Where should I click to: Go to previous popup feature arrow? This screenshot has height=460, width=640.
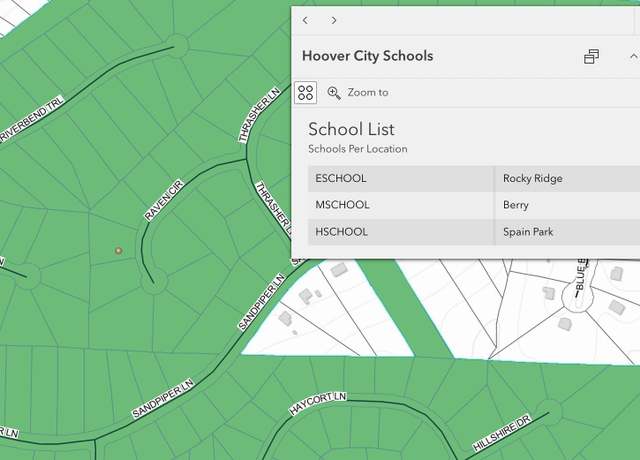(305, 20)
